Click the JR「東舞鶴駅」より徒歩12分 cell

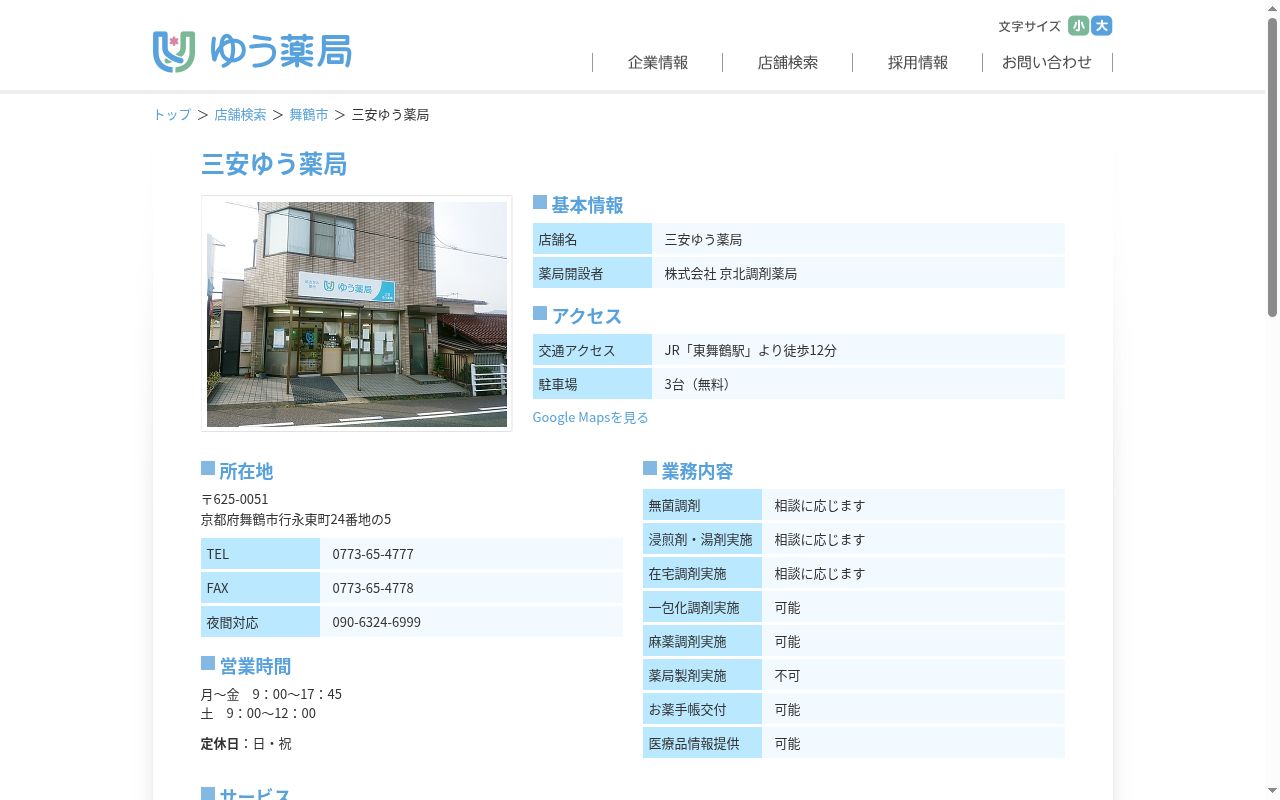coord(858,350)
